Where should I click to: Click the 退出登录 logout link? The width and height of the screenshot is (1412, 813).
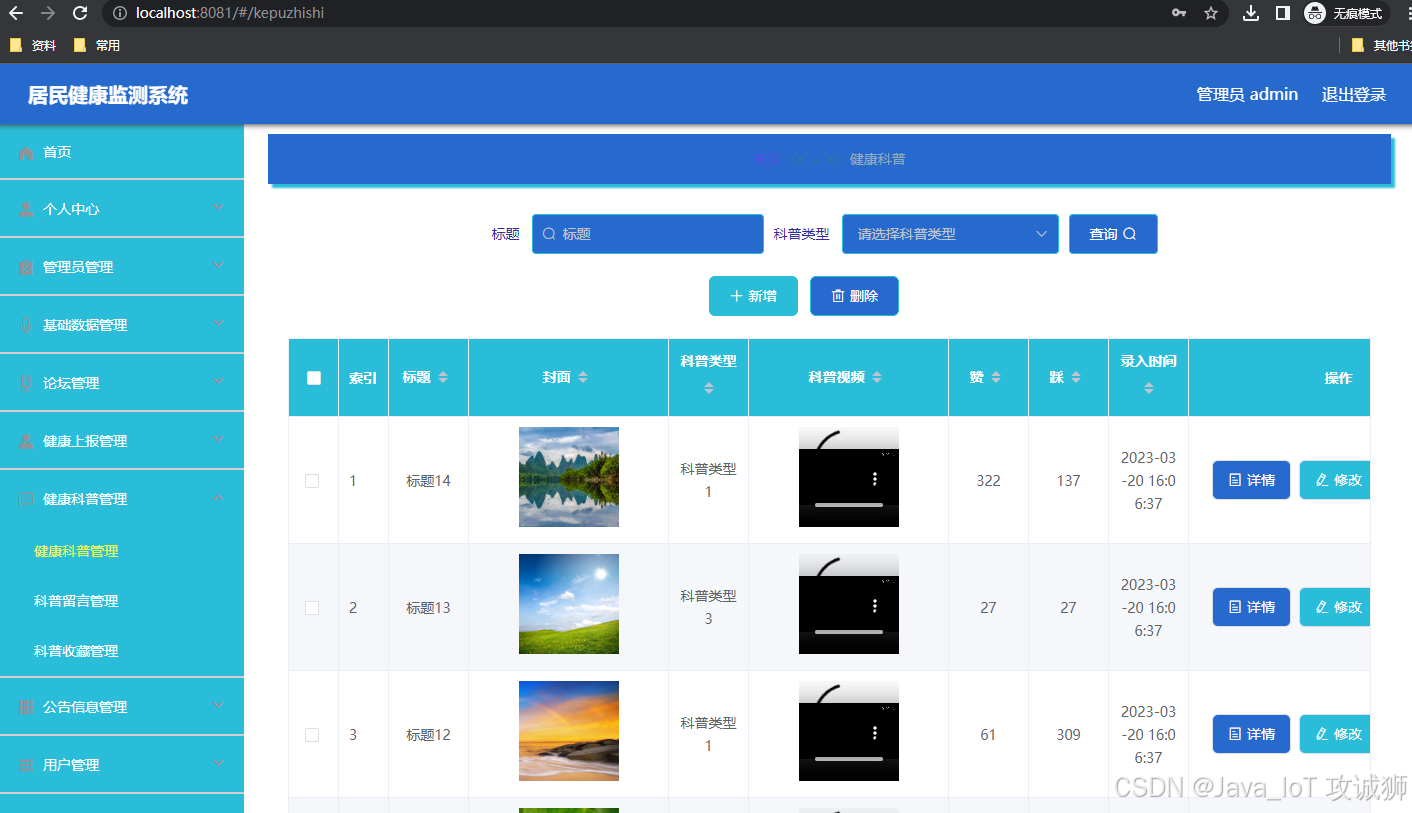coord(1354,95)
